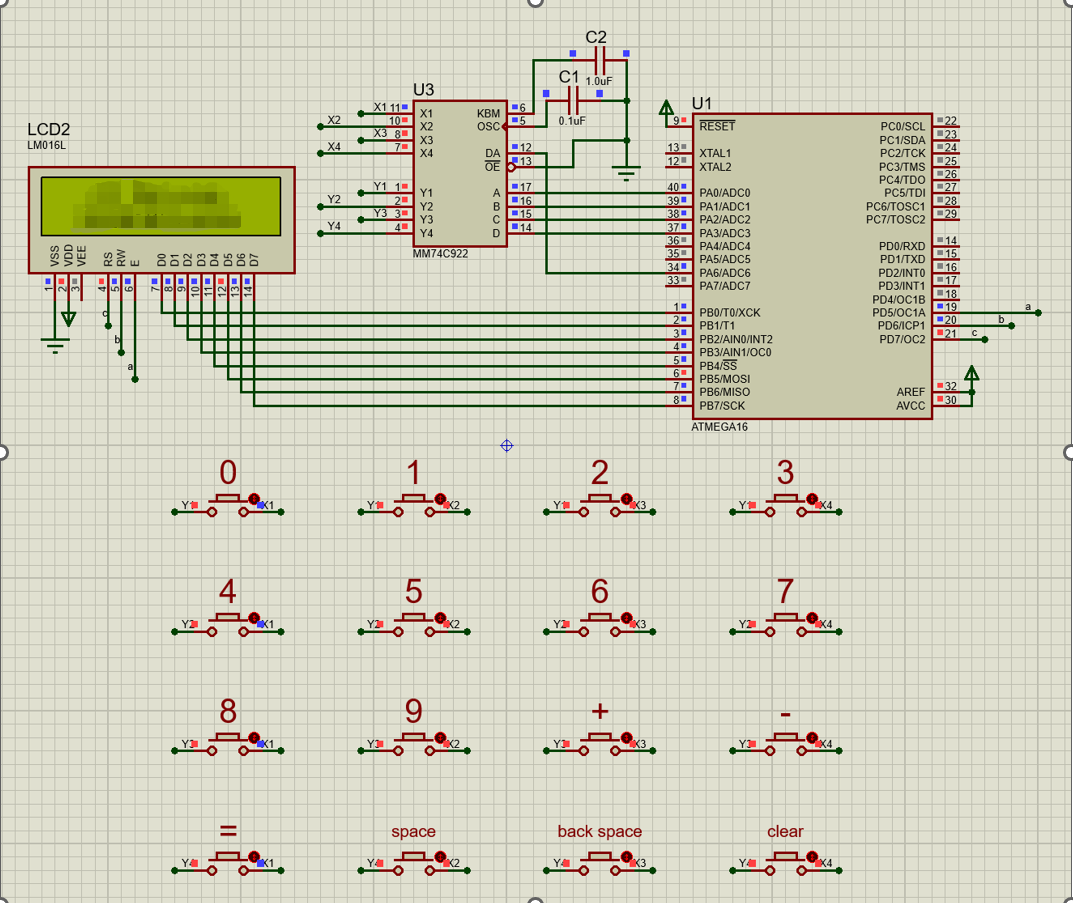Select the LCD2 reference label

[49, 129]
